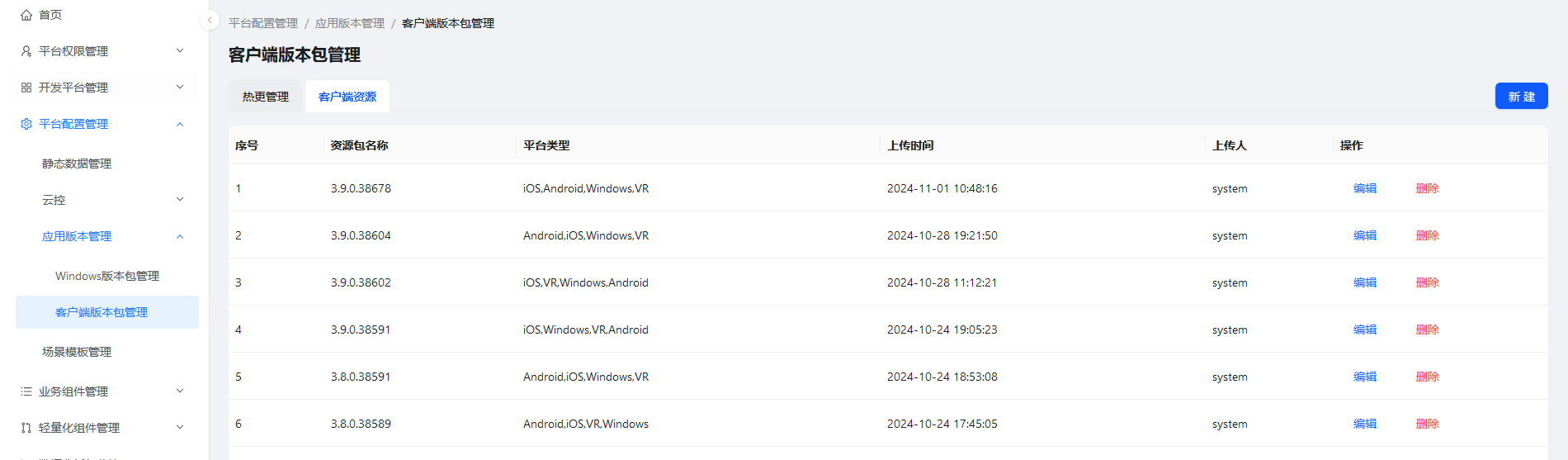Expand the 开发平台管理 chevron

[x=180, y=88]
